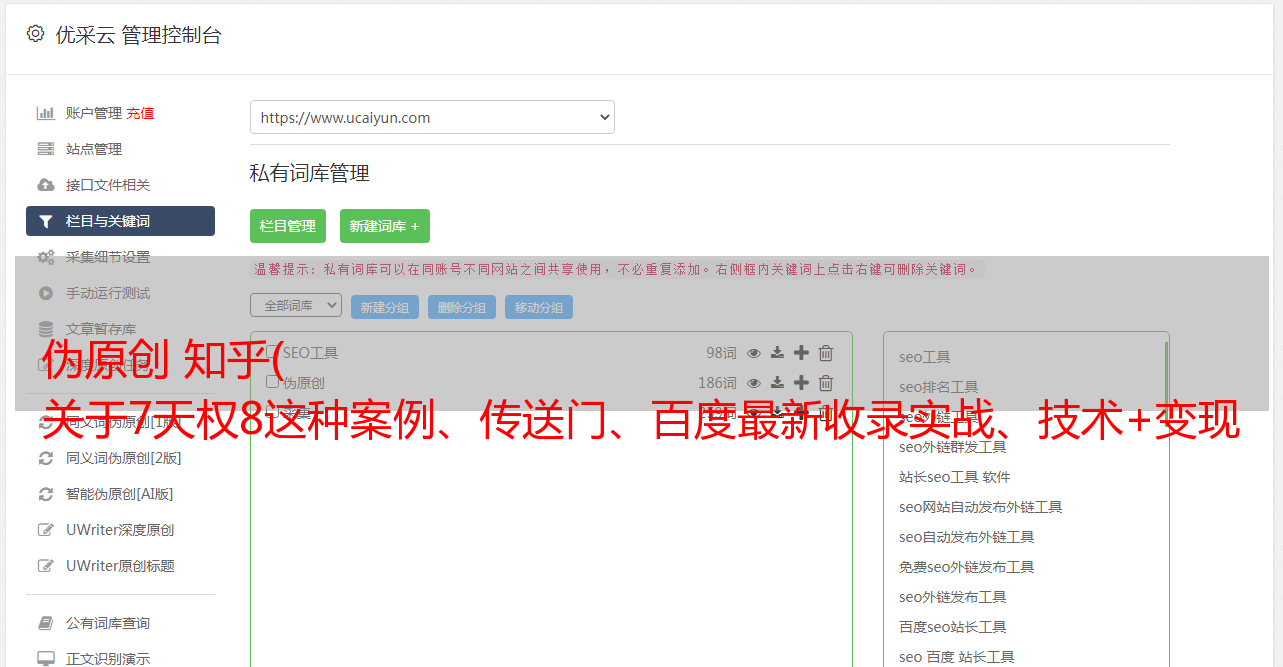Click the edit icon beside UWriter深度原创
The image size is (1283, 667).
(x=45, y=530)
